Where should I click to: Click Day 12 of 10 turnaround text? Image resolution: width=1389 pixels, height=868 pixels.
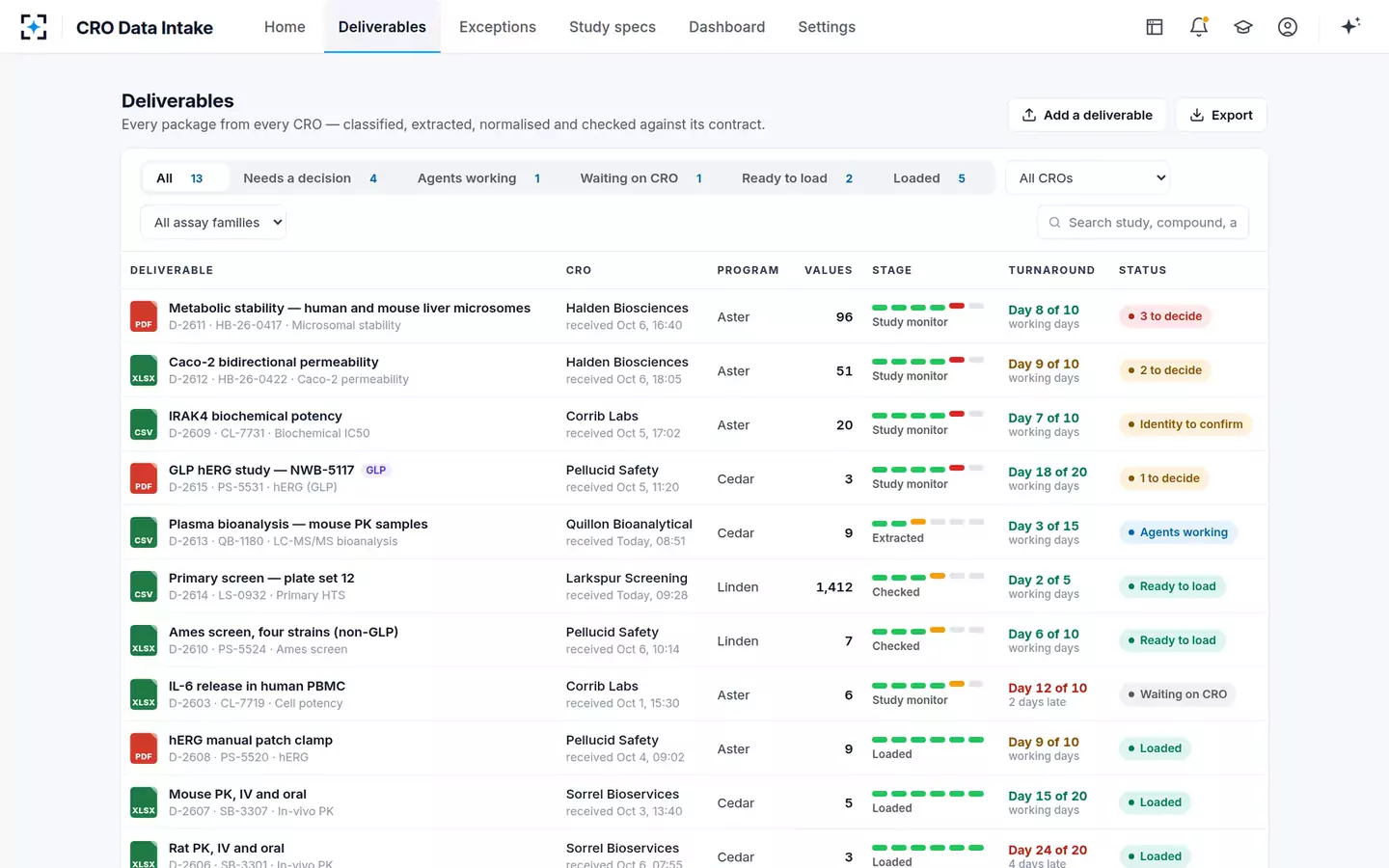coord(1048,688)
